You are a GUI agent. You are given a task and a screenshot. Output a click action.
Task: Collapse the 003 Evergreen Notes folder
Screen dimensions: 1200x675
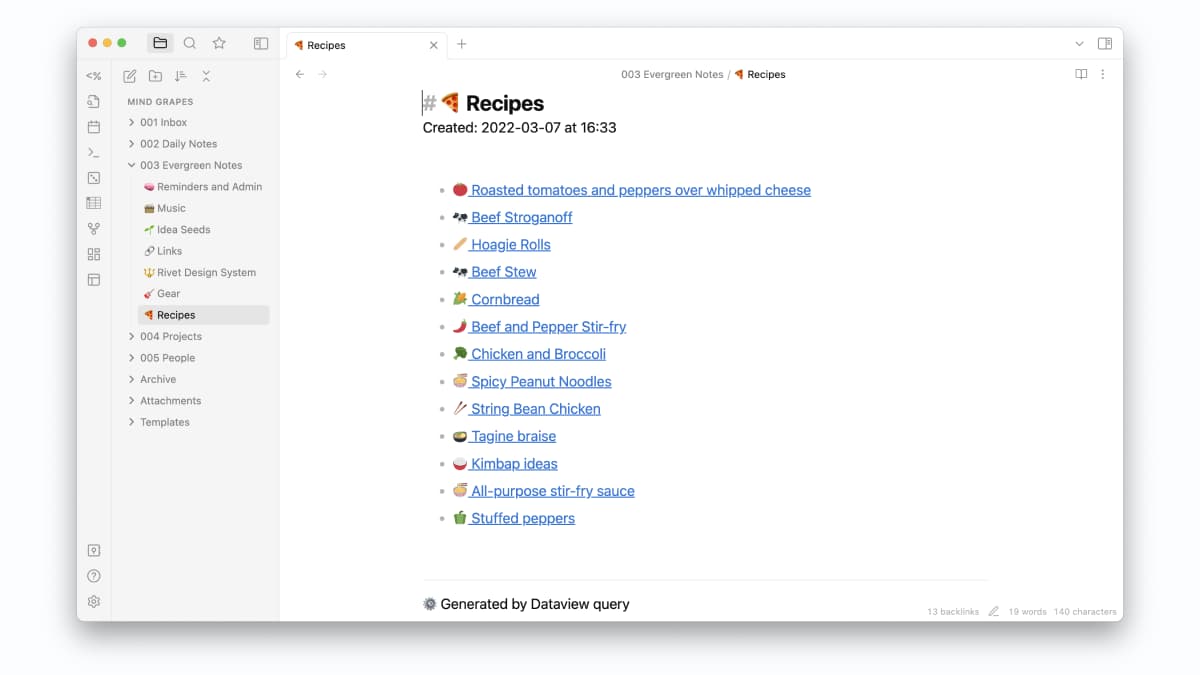click(131, 164)
